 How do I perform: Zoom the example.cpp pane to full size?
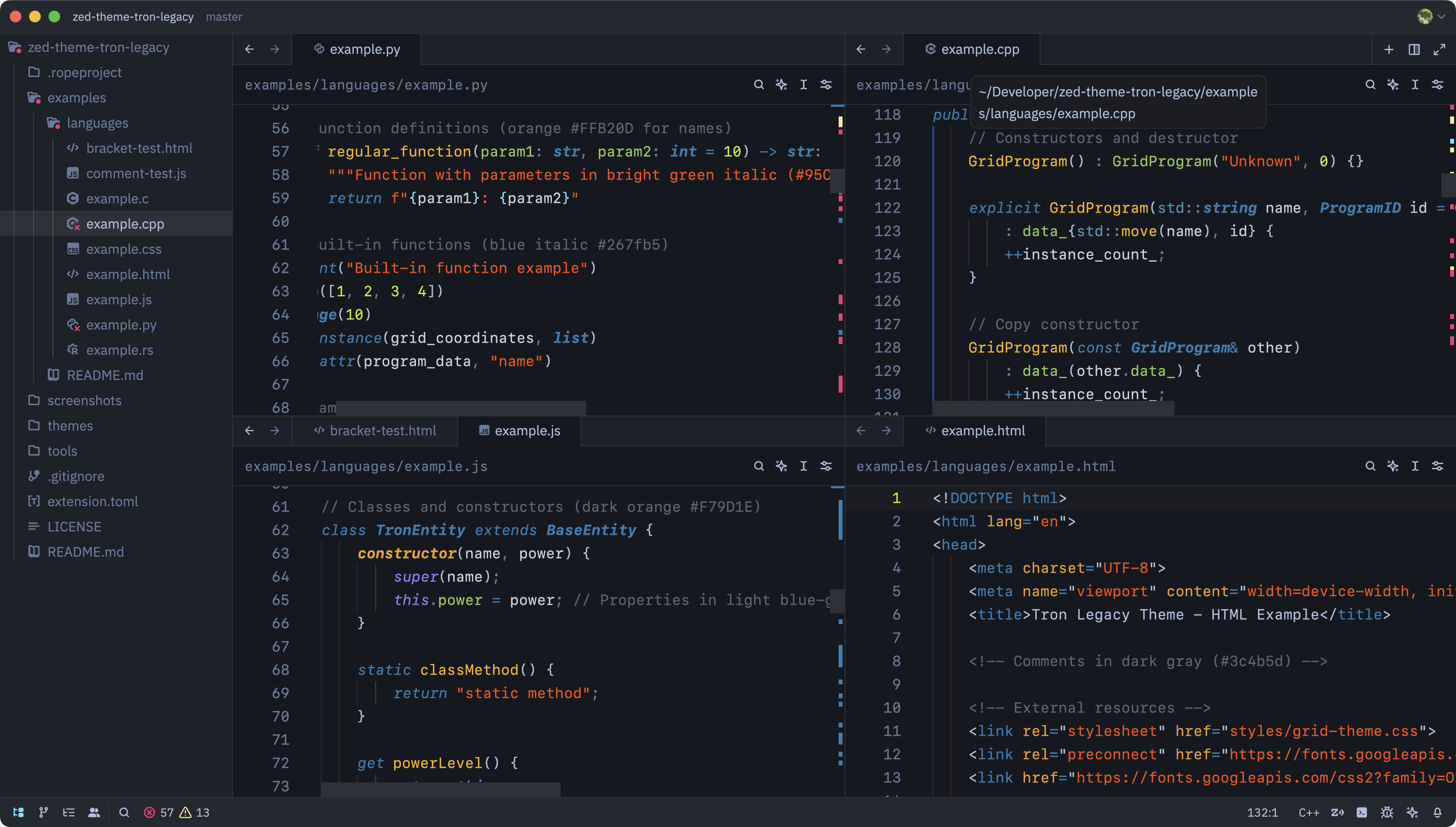point(1439,50)
